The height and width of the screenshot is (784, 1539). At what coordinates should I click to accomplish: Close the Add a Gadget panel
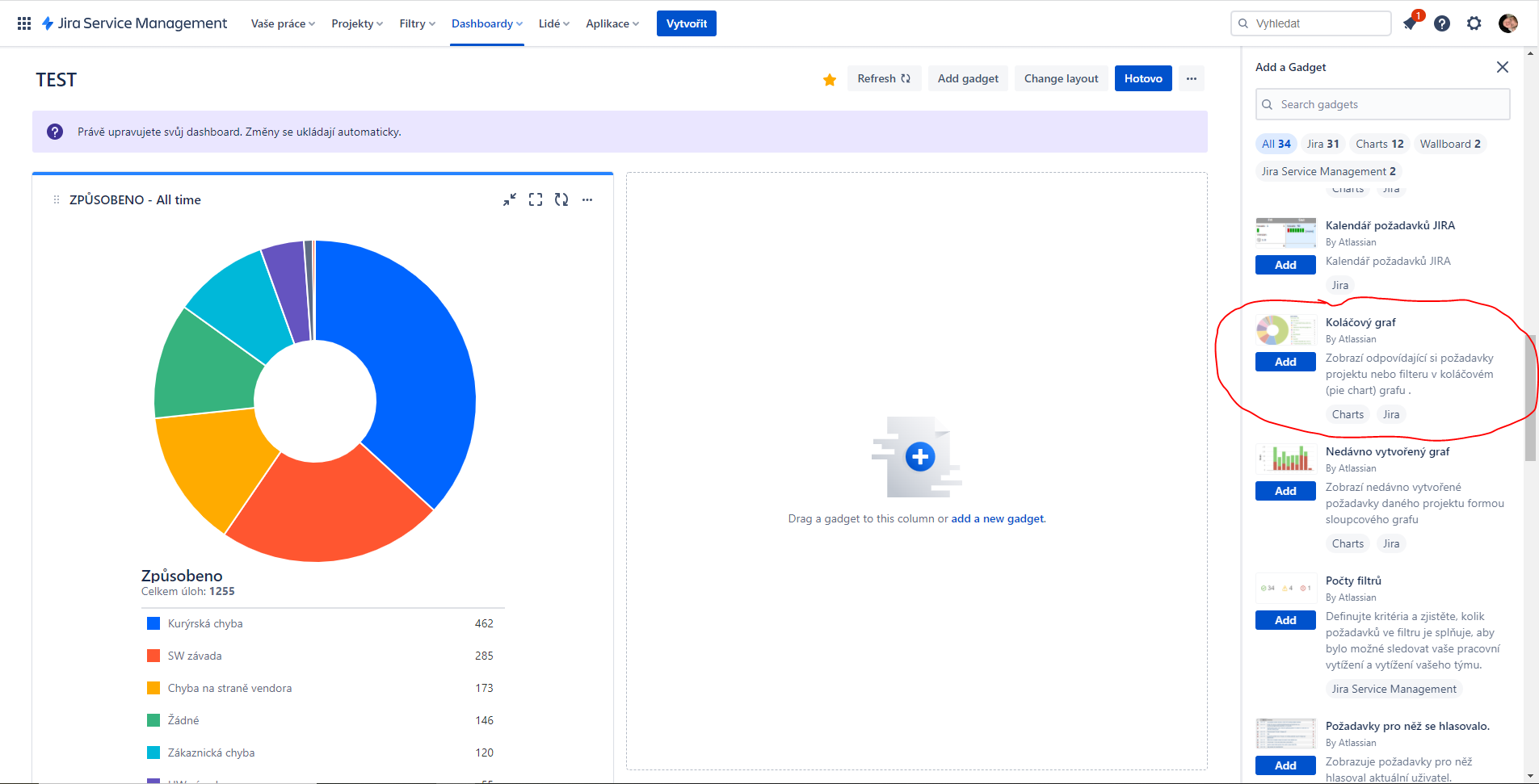[1503, 67]
